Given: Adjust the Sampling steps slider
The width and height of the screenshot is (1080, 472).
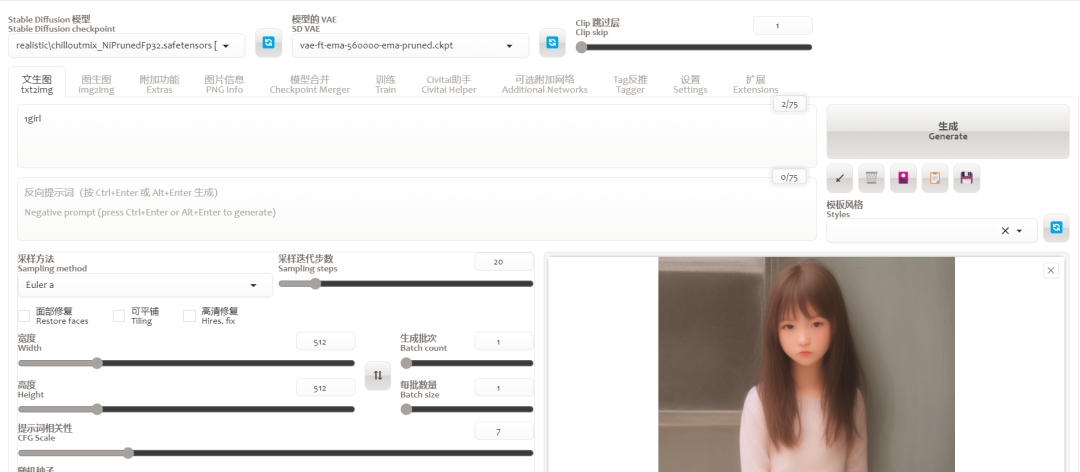Looking at the screenshot, I should 406,283.
